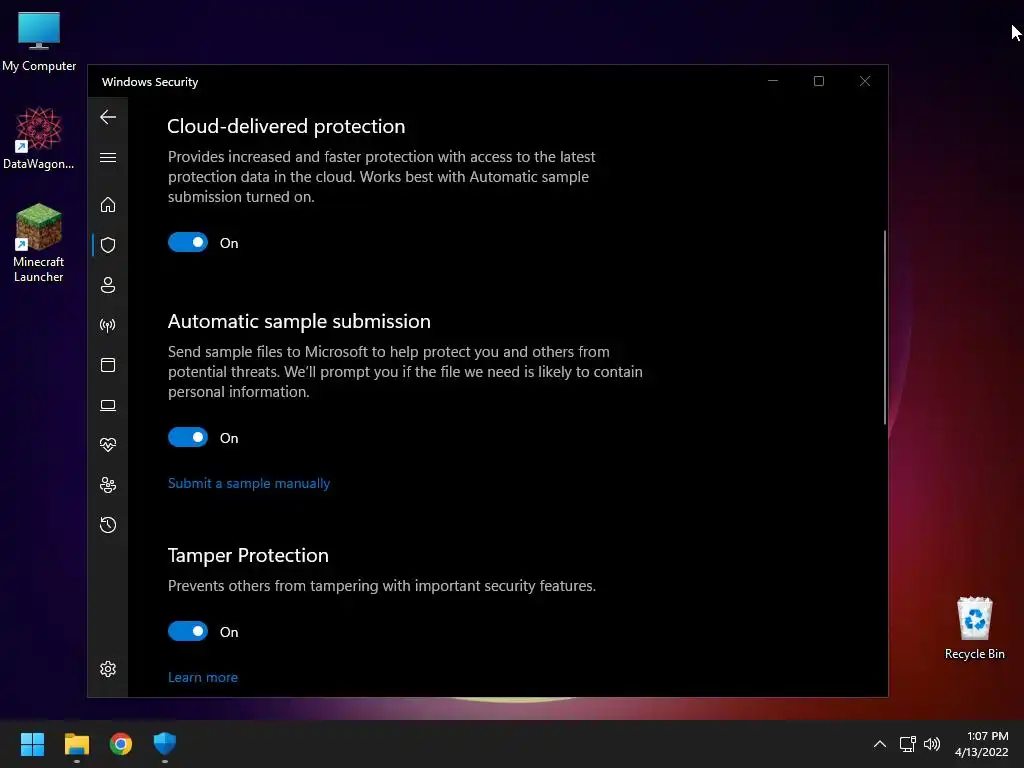Open Family options icon
Image resolution: width=1024 pixels, height=768 pixels.
click(108, 485)
